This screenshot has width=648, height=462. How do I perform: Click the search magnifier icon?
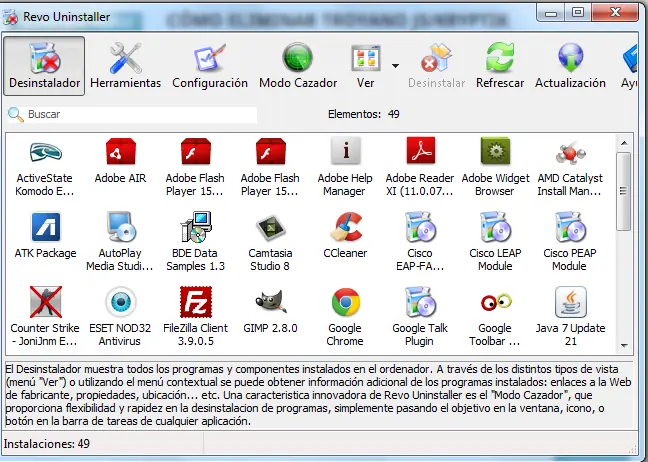(16, 114)
